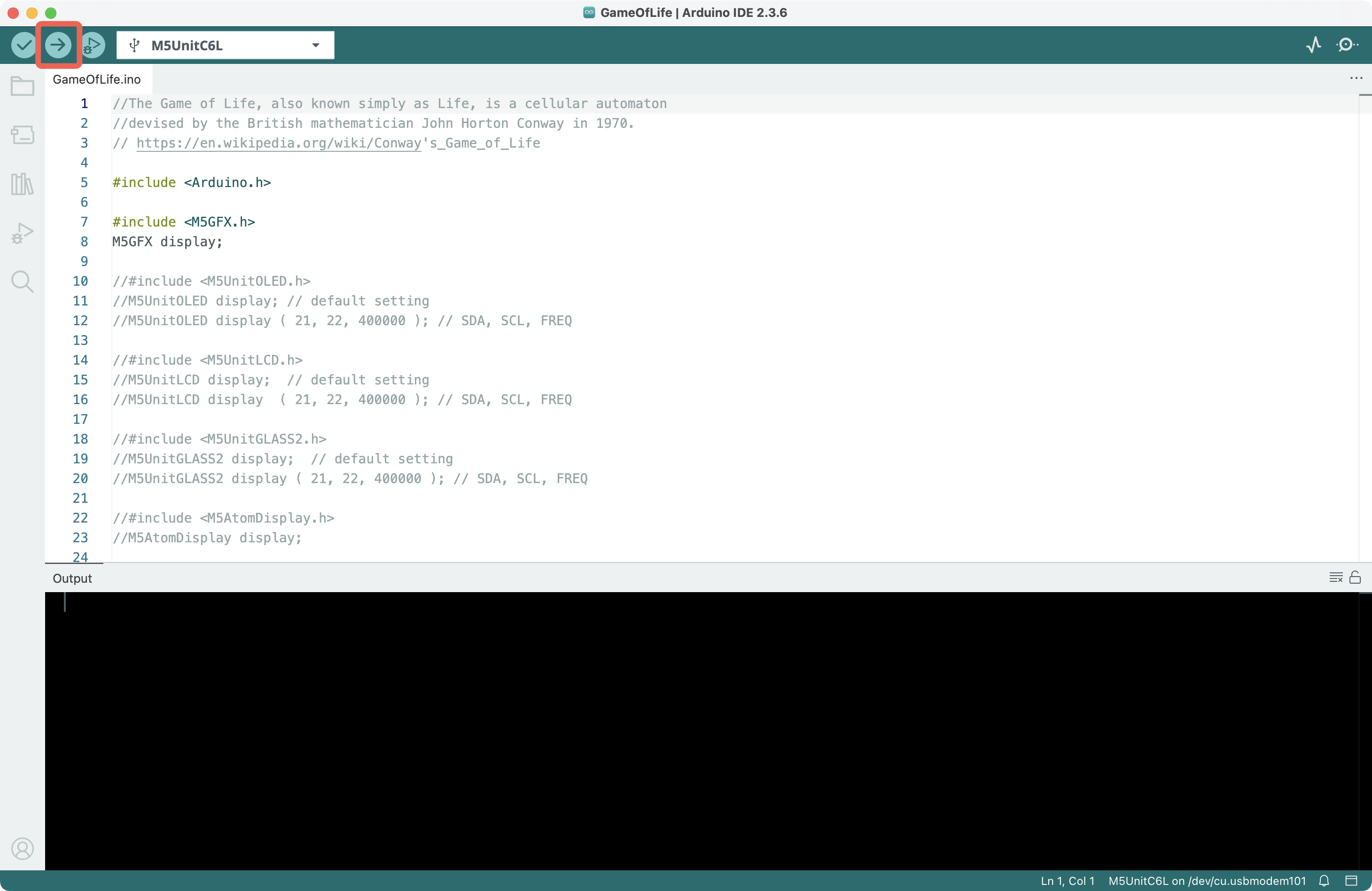Open the editor tab options ellipsis

tap(1356, 78)
